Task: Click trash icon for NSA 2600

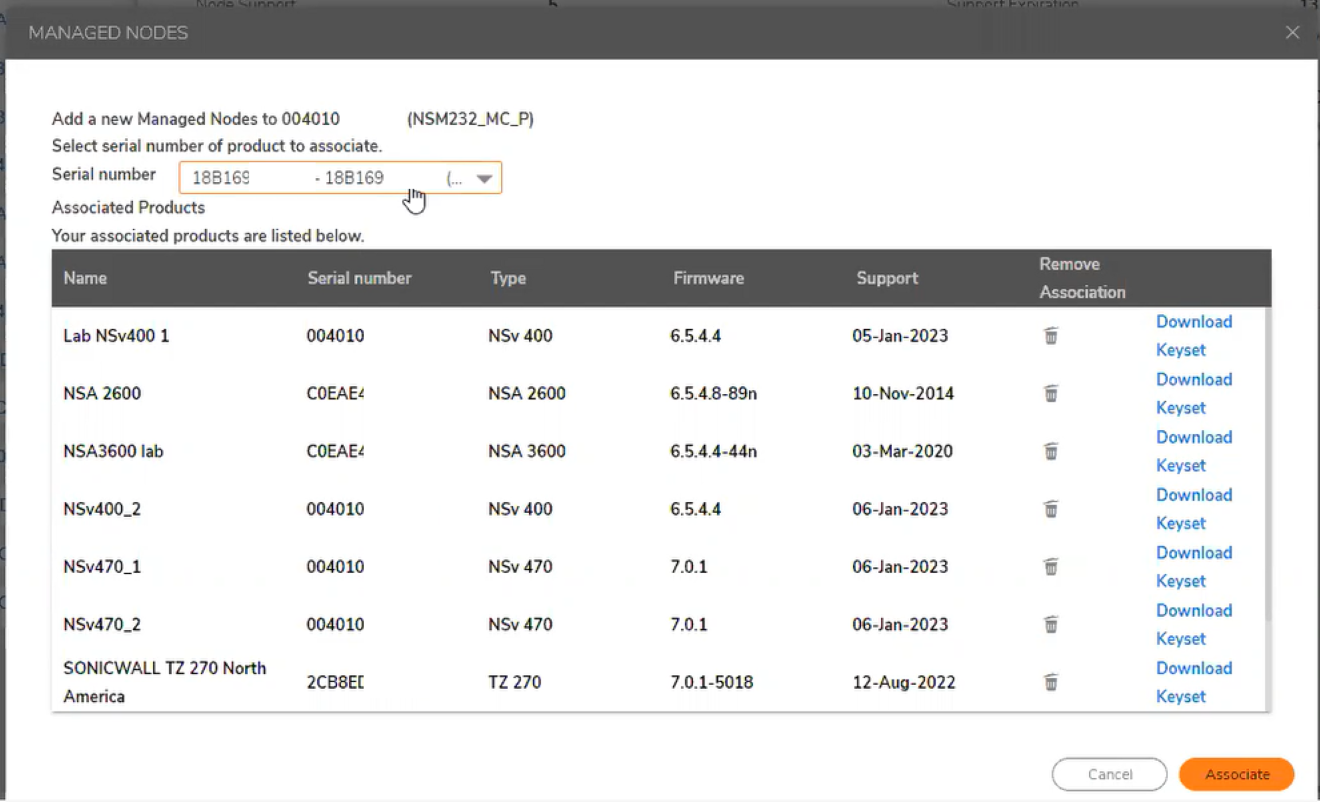Action: click(x=1051, y=394)
